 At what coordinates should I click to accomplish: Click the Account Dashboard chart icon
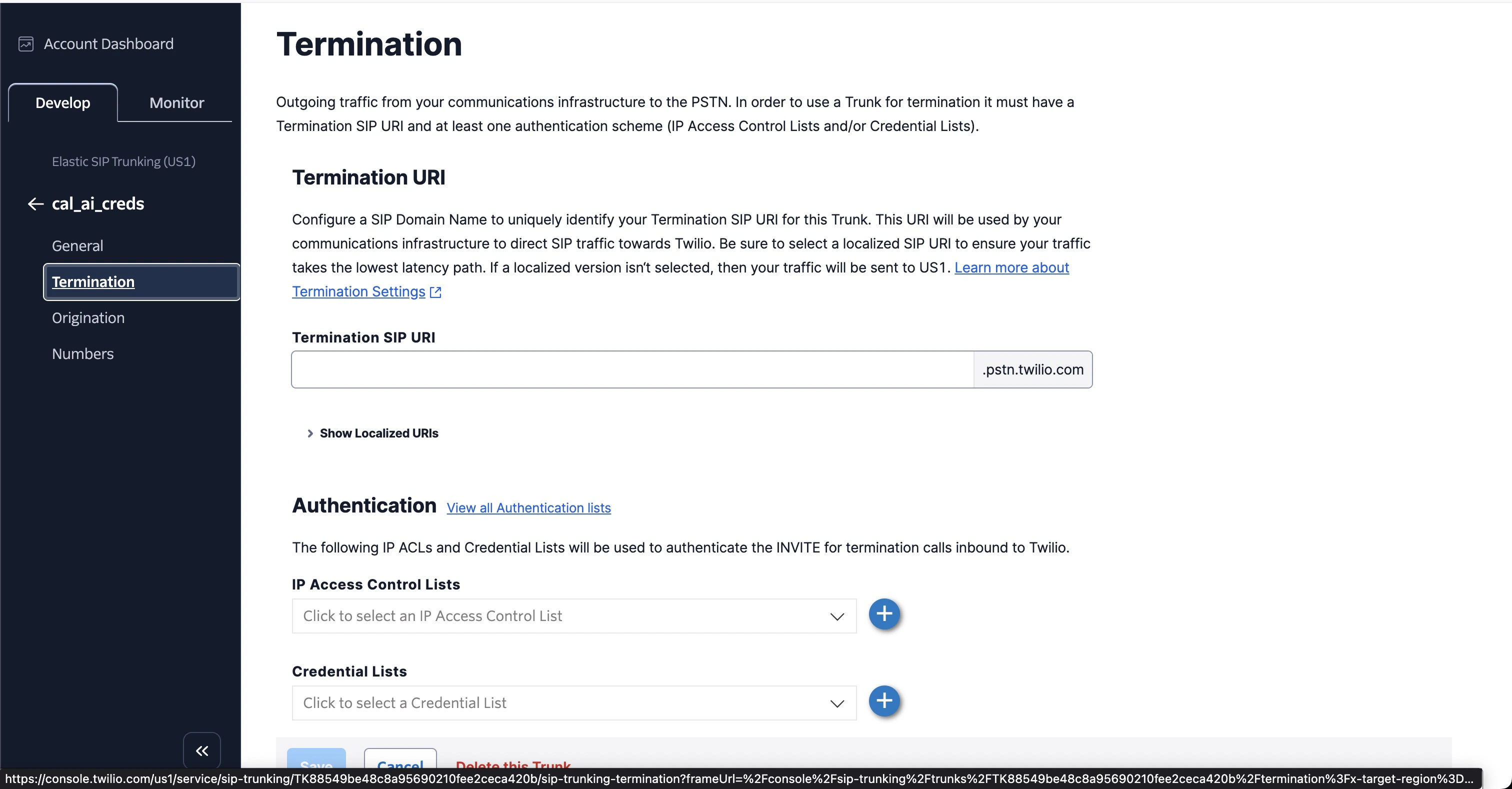26,43
